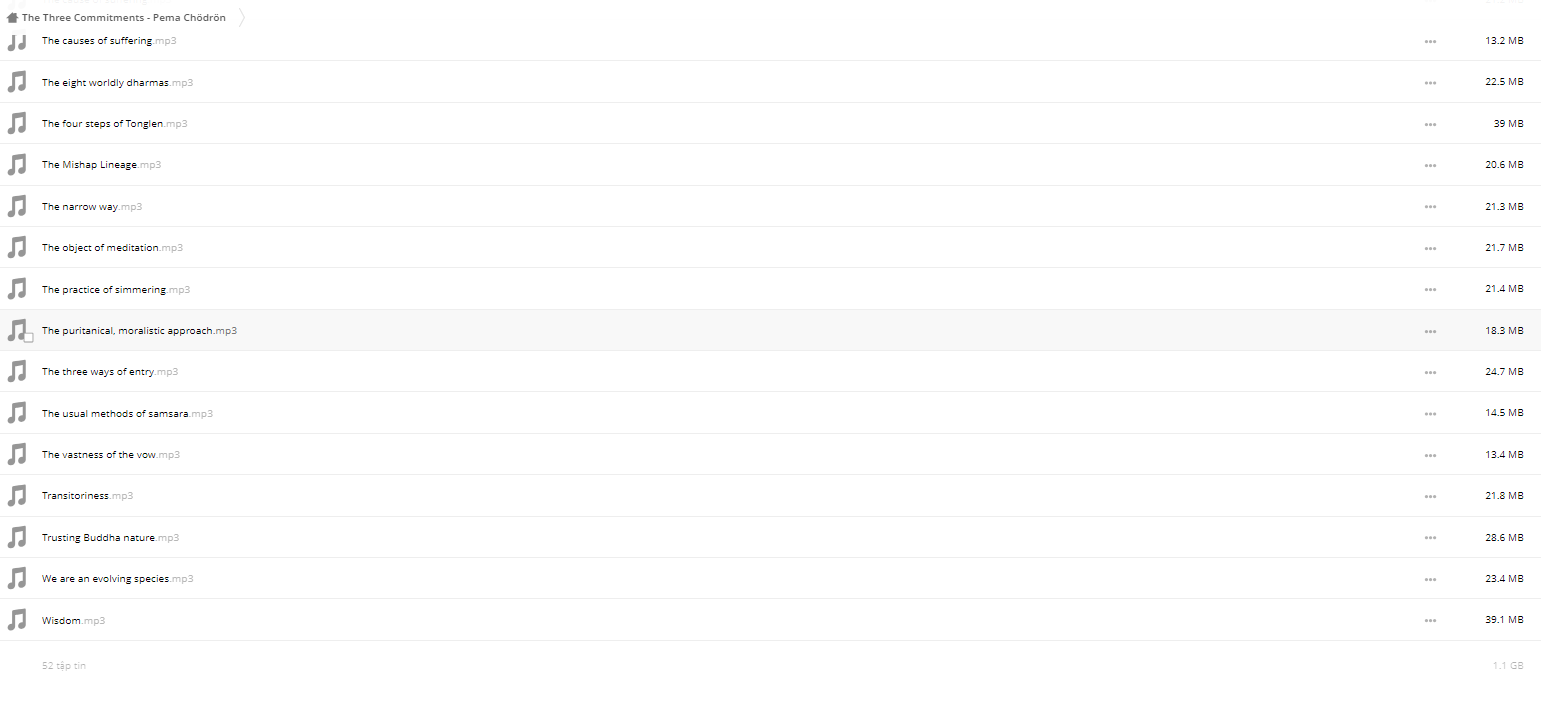Image resolution: width=1541 pixels, height=706 pixels.
Task: Click audio icon for The three ways of entry.mp3
Action: click(x=17, y=372)
